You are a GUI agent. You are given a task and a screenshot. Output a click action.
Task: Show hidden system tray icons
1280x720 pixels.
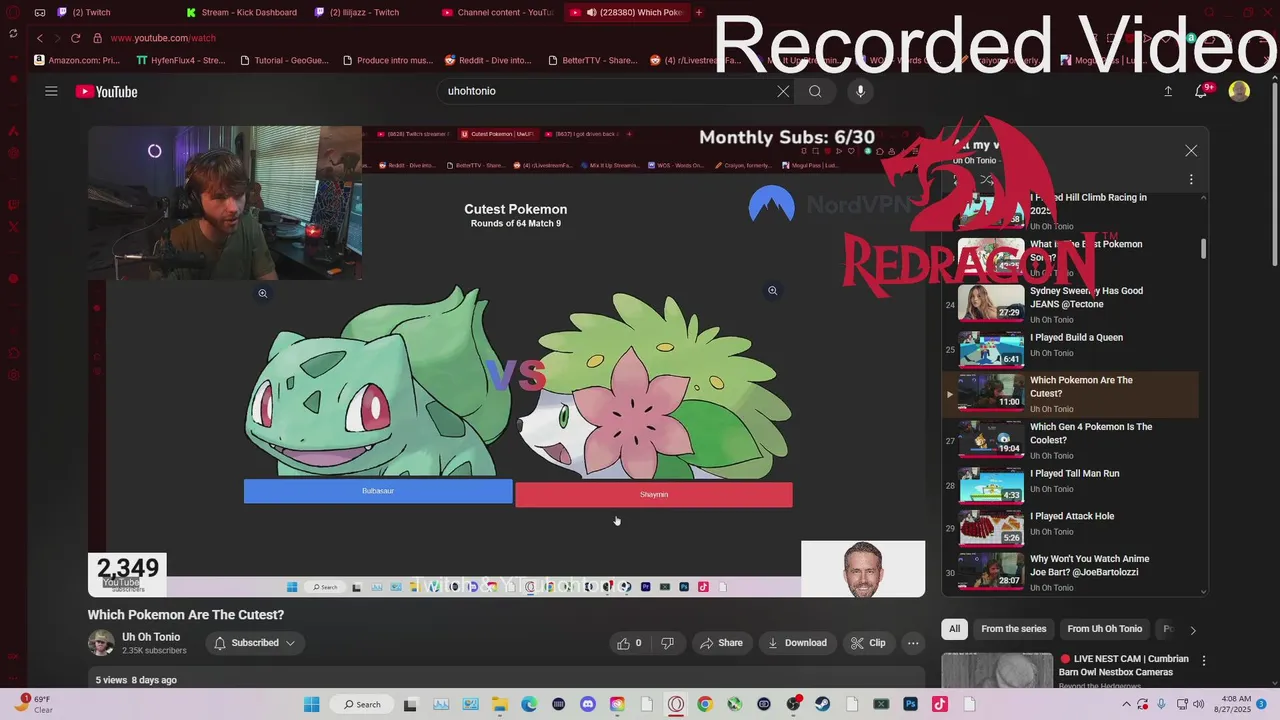pyautogui.click(x=1127, y=704)
